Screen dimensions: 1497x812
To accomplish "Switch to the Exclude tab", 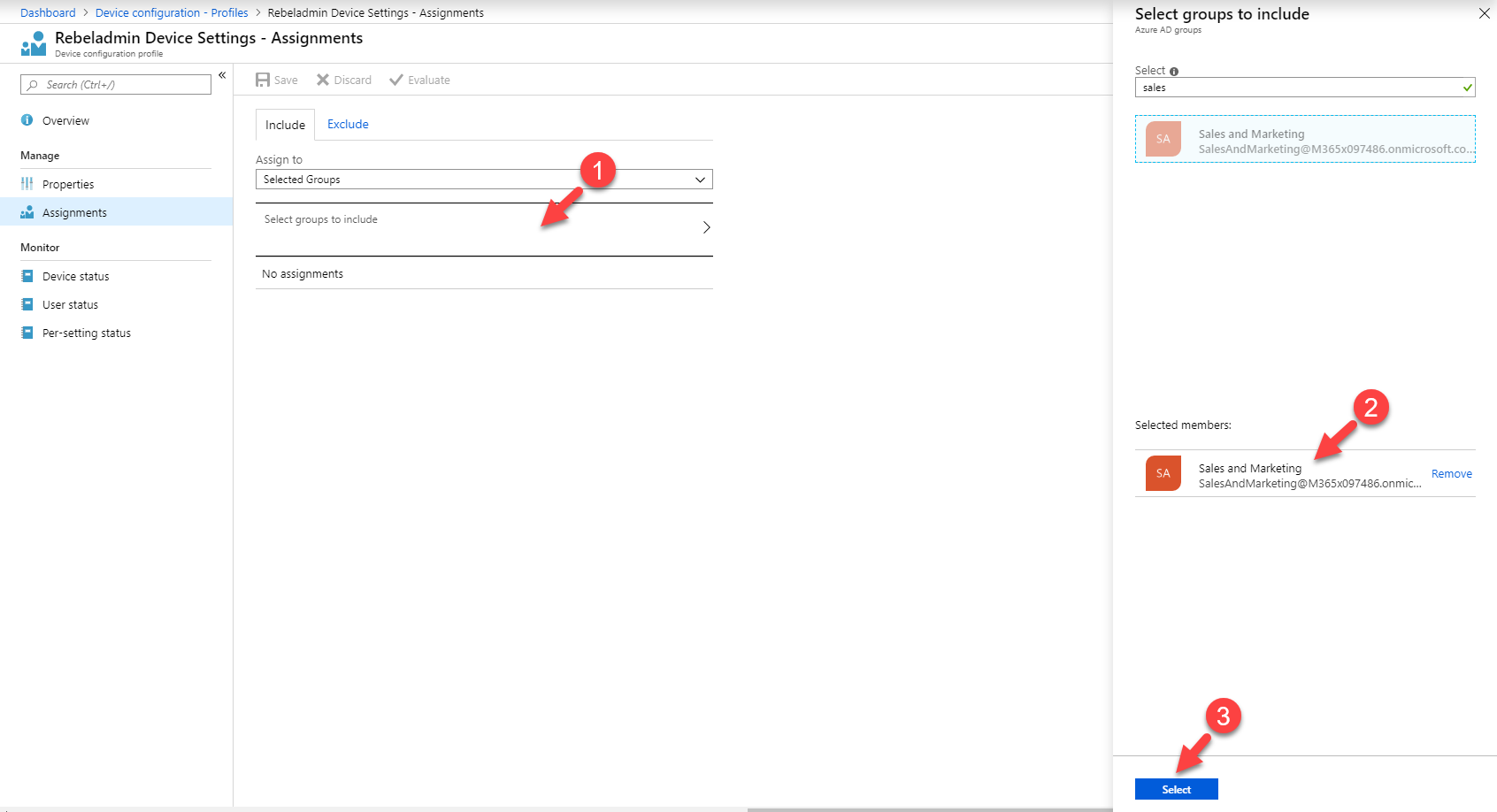I will pos(348,124).
